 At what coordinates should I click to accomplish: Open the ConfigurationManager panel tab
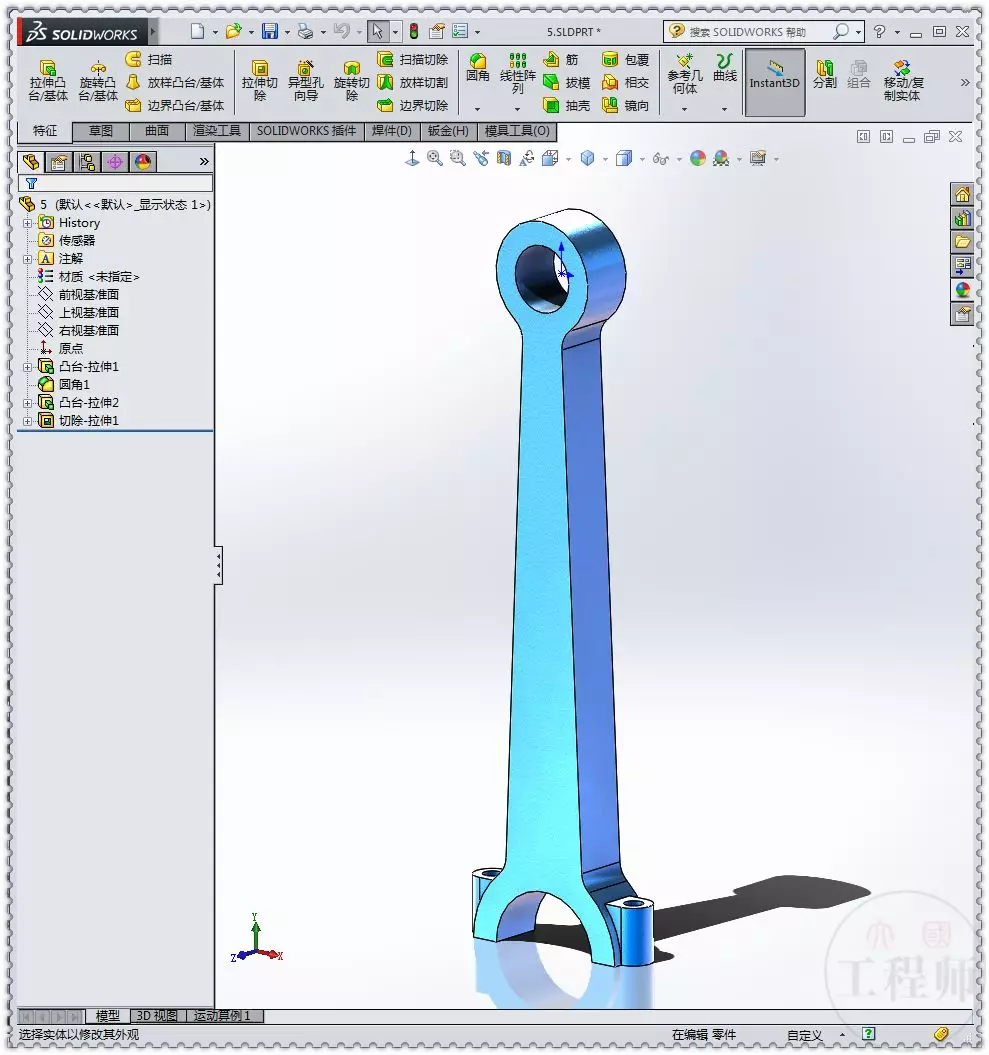[87, 161]
